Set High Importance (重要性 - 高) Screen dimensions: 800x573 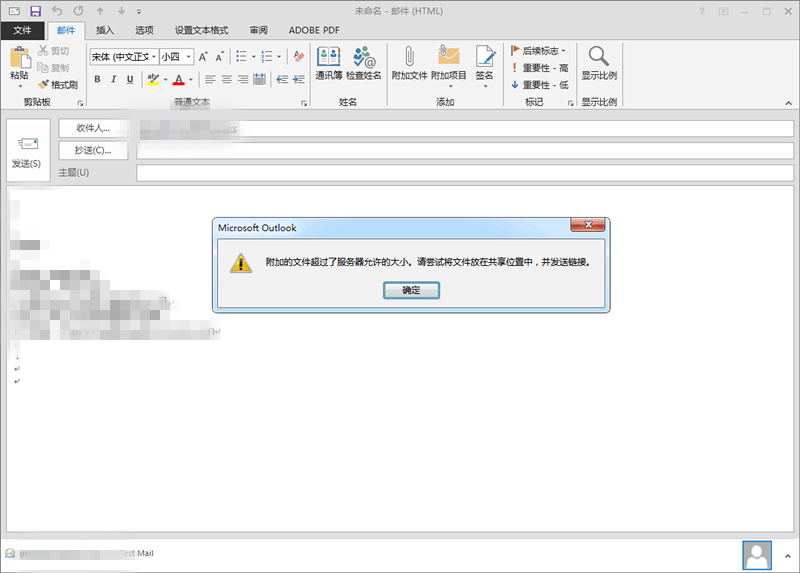click(x=540, y=67)
